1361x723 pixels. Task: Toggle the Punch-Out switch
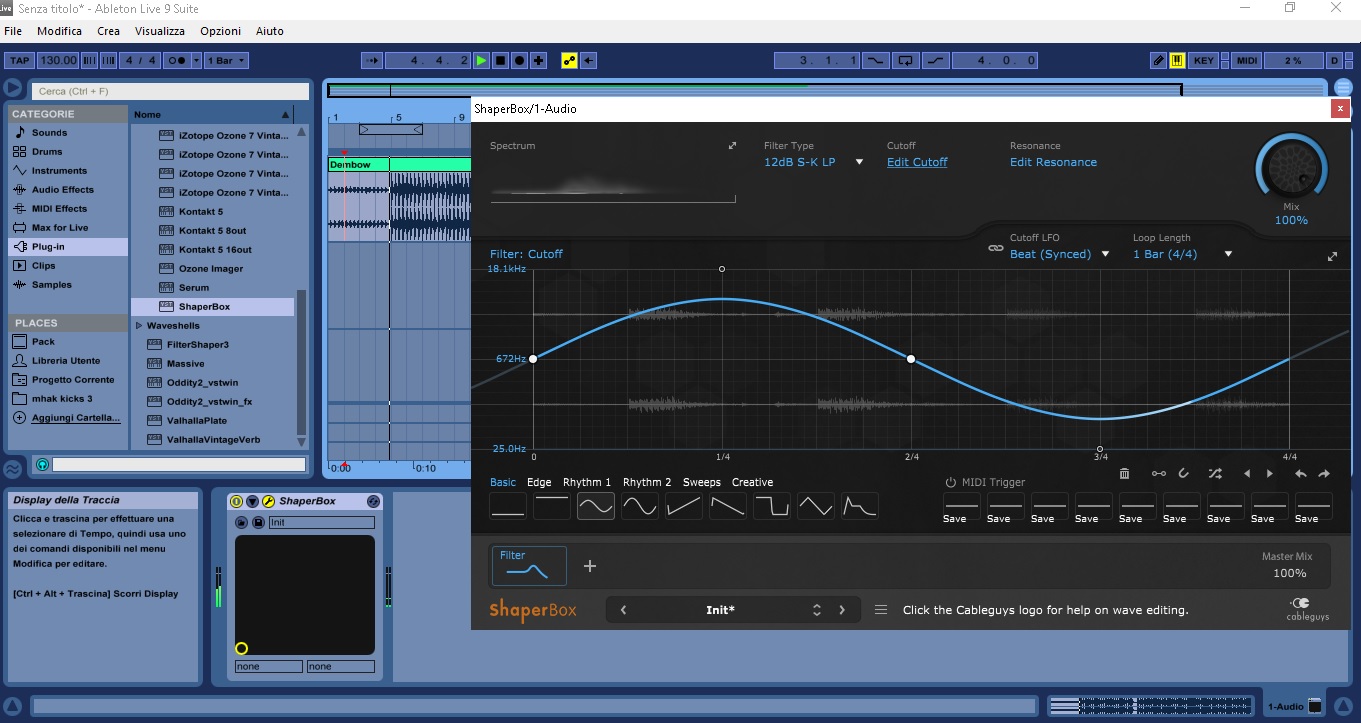coord(935,61)
